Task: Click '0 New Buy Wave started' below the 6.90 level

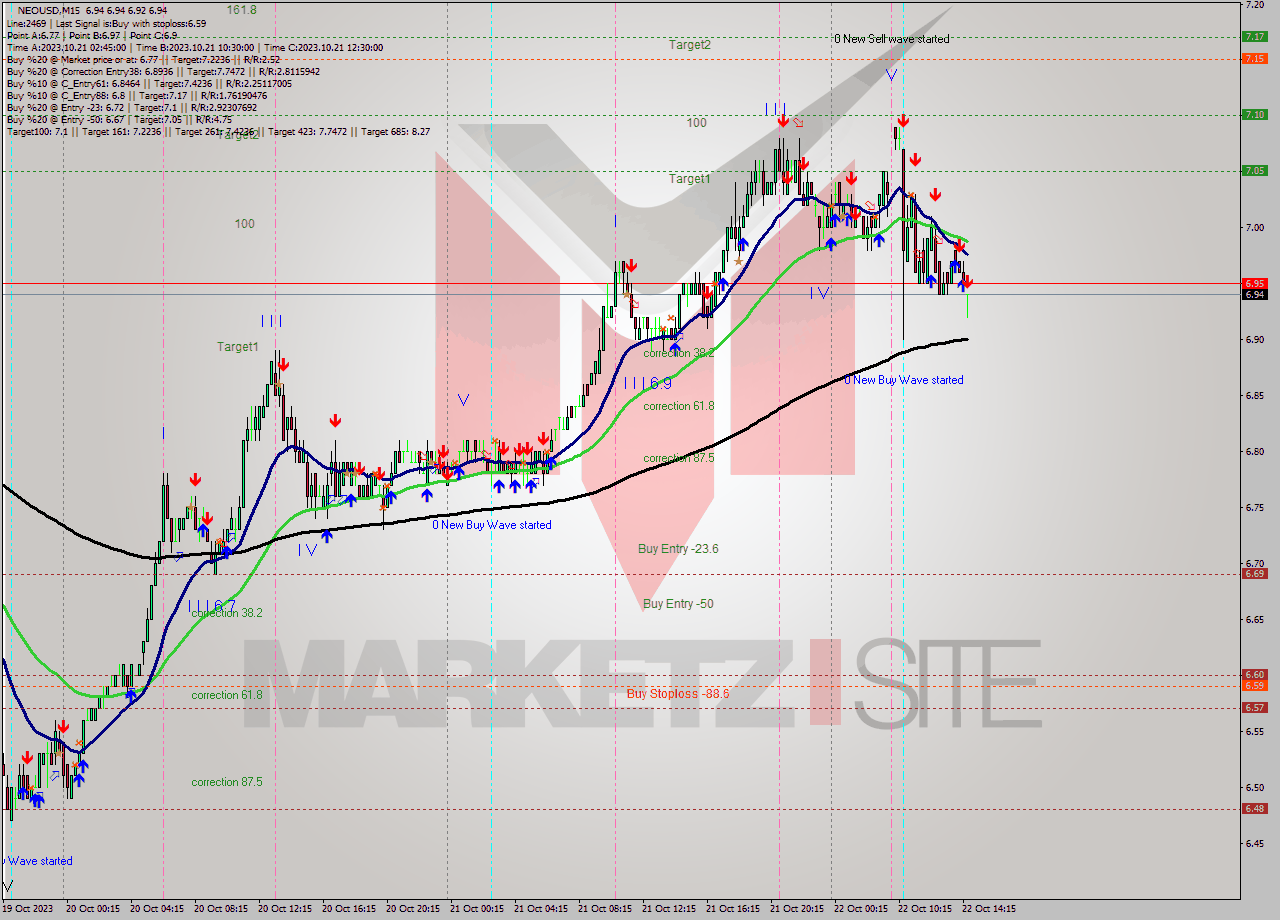Action: 904,380
